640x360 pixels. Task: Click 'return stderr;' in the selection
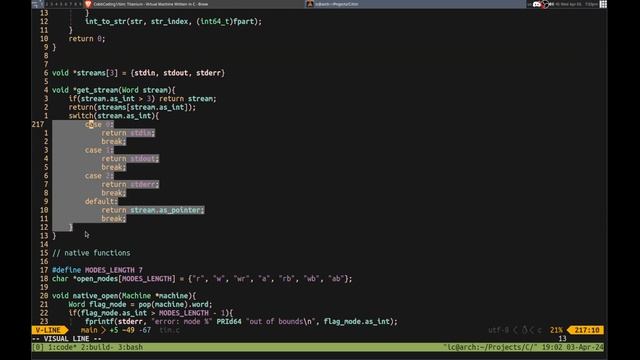pos(130,184)
